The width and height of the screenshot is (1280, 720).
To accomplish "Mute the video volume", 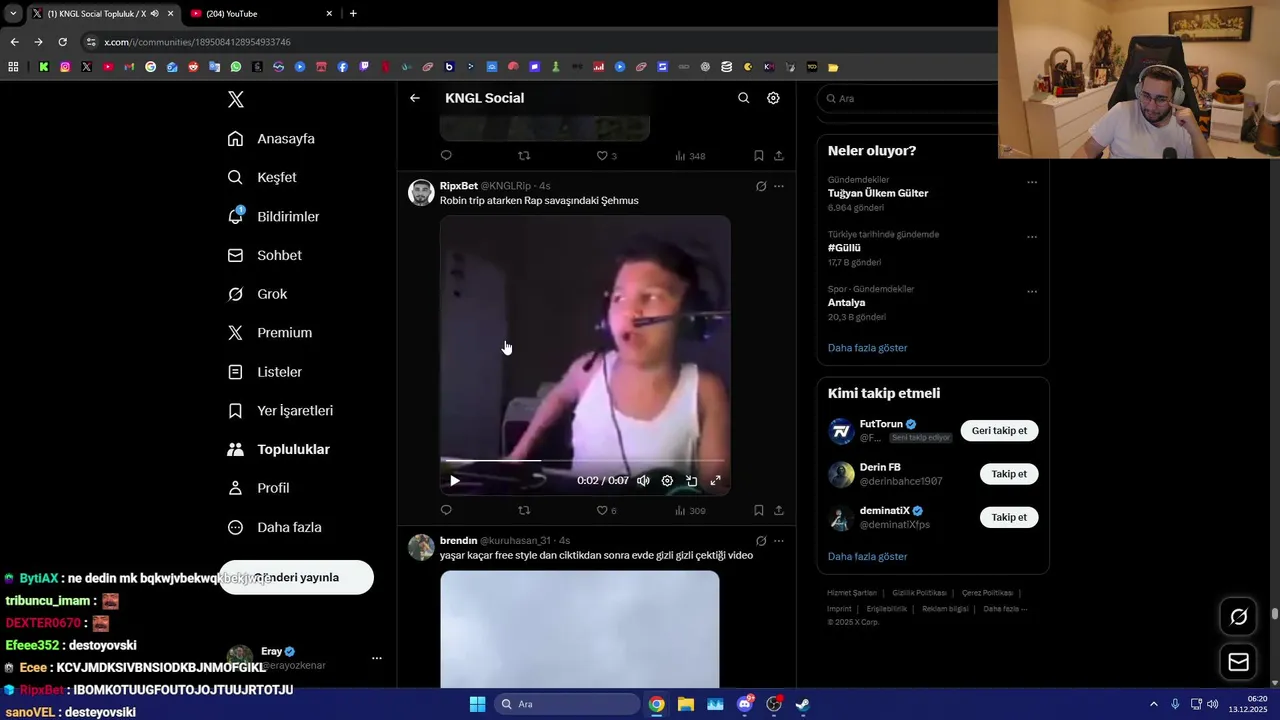I will [643, 481].
